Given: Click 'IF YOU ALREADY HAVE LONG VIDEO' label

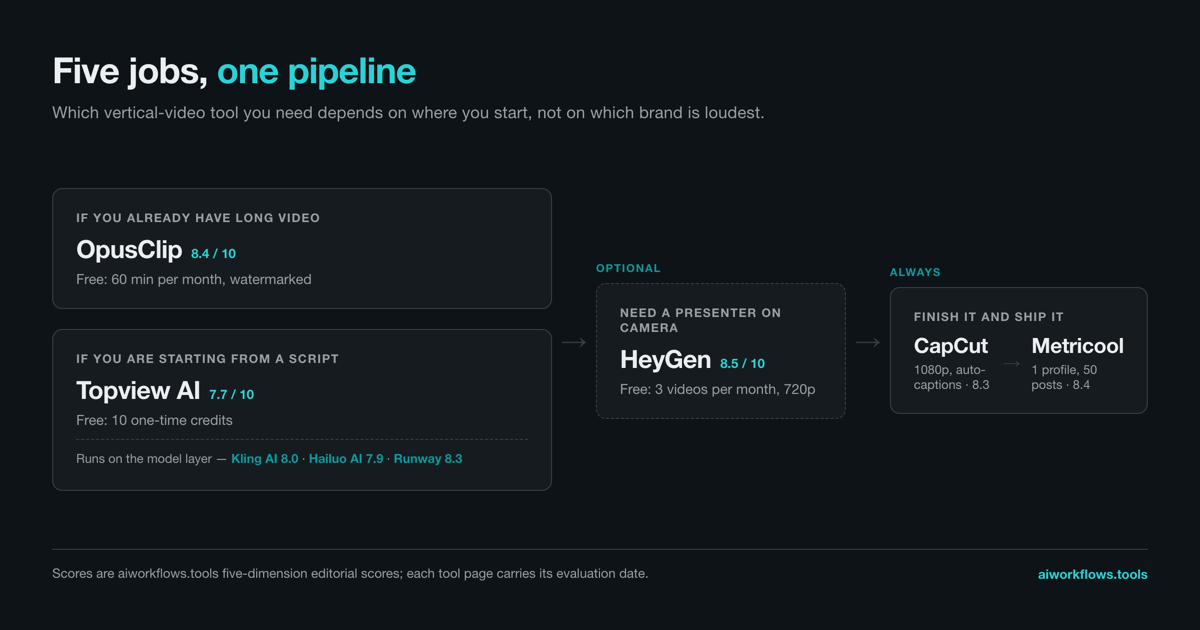Looking at the screenshot, I should 198,218.
